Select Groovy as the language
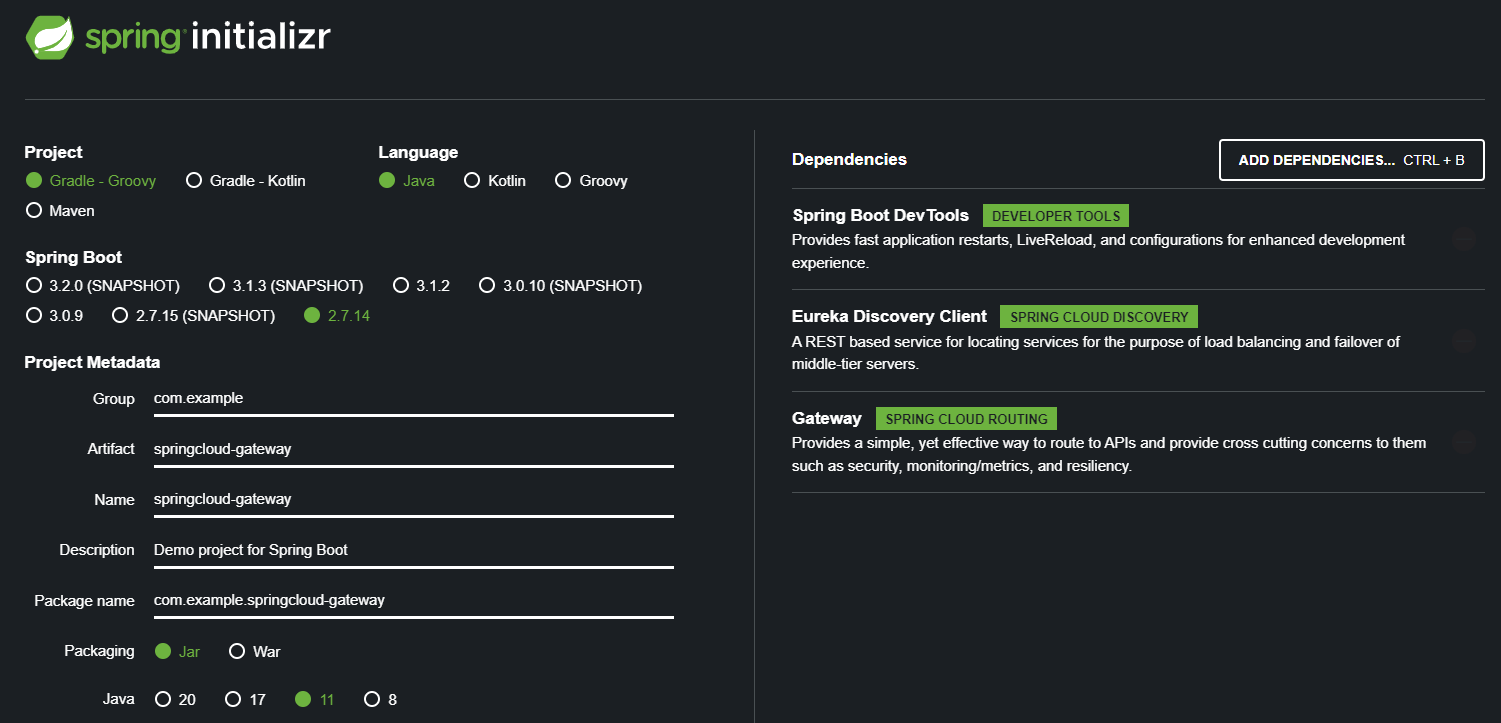This screenshot has width=1501, height=723. click(592, 181)
